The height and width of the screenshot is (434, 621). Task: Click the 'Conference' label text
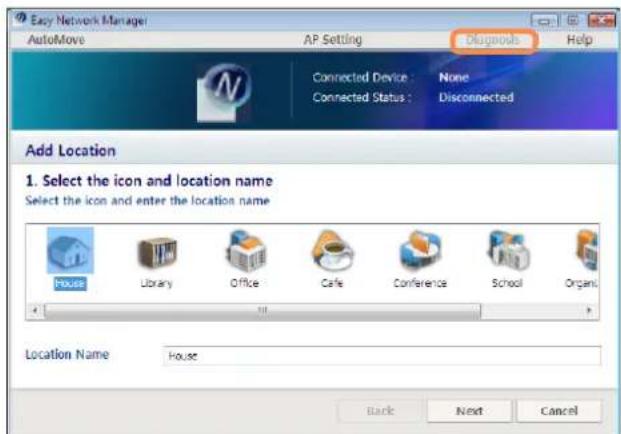pyautogui.click(x=420, y=283)
